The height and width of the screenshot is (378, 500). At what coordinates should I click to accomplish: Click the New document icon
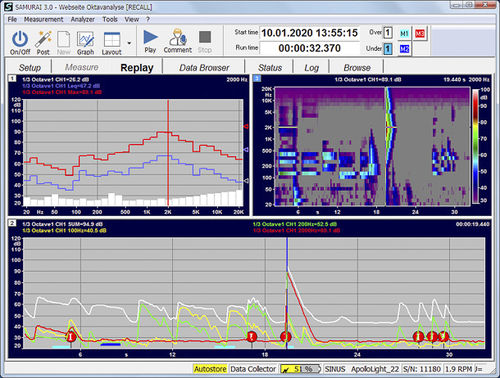pos(63,39)
